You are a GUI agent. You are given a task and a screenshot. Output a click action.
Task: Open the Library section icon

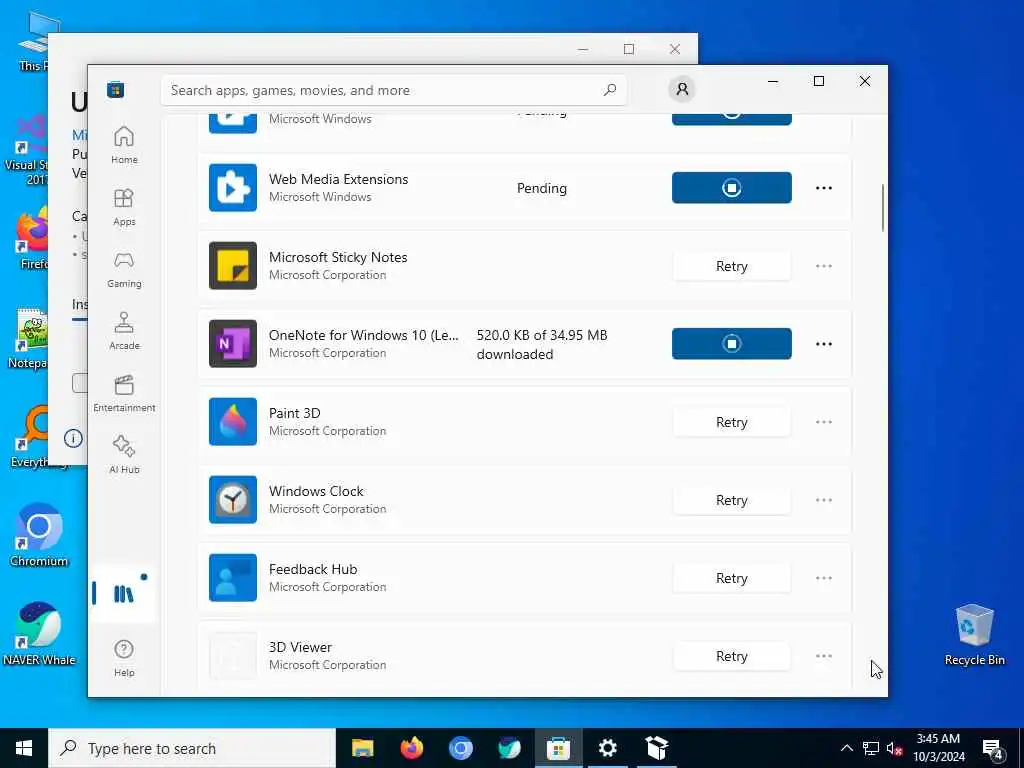[123, 594]
